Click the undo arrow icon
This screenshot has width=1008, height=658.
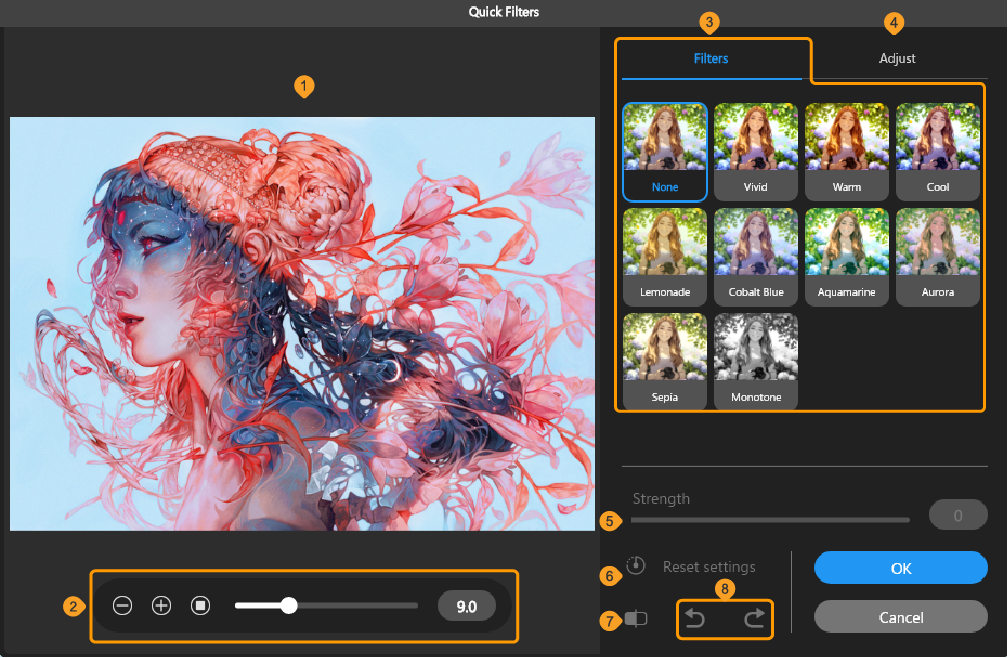pyautogui.click(x=695, y=619)
